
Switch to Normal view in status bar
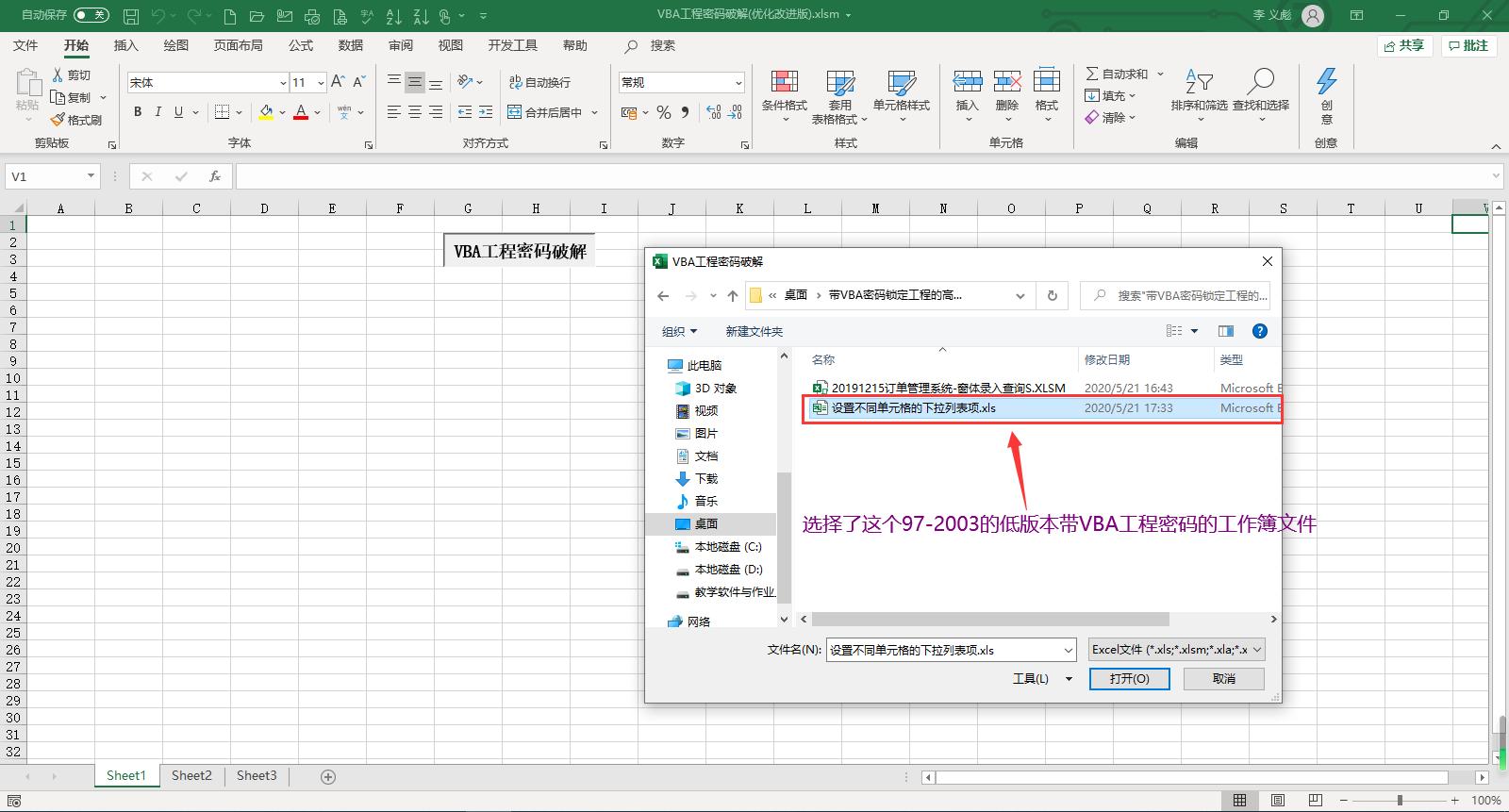(1240, 800)
